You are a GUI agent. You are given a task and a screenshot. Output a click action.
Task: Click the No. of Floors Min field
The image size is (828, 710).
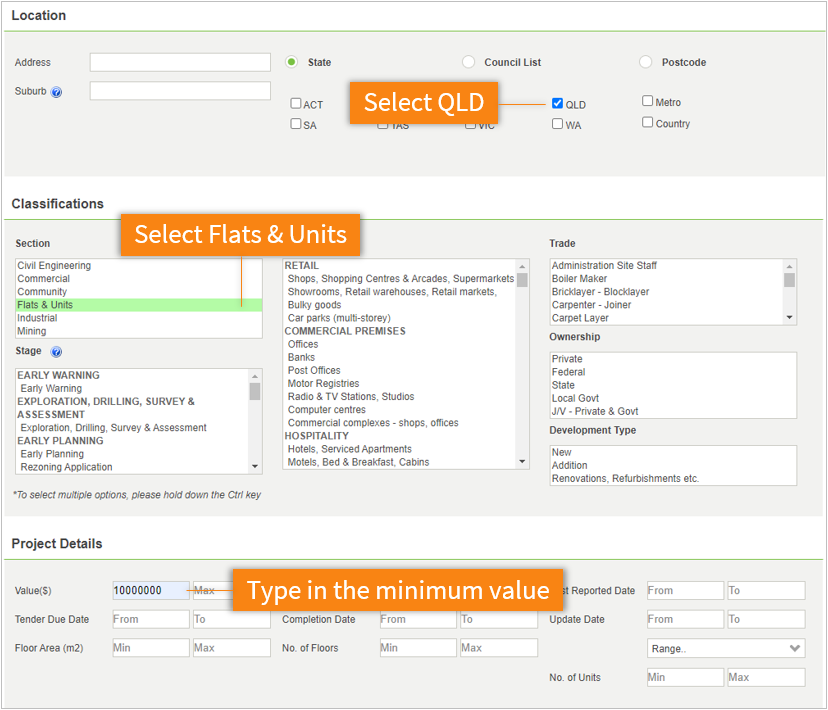pyautogui.click(x=418, y=648)
